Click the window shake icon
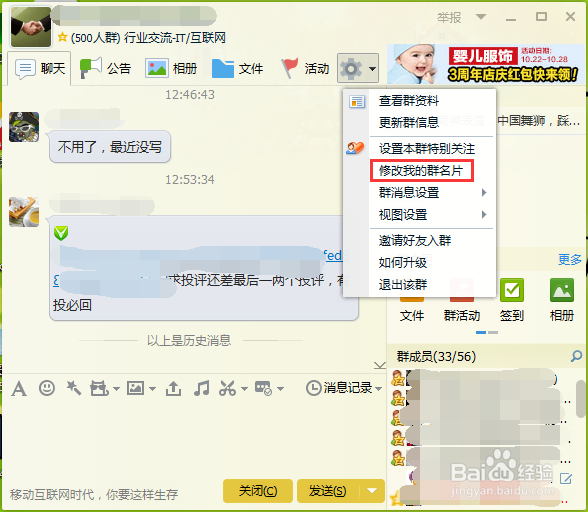Viewport: 588px width, 512px height. [99, 388]
